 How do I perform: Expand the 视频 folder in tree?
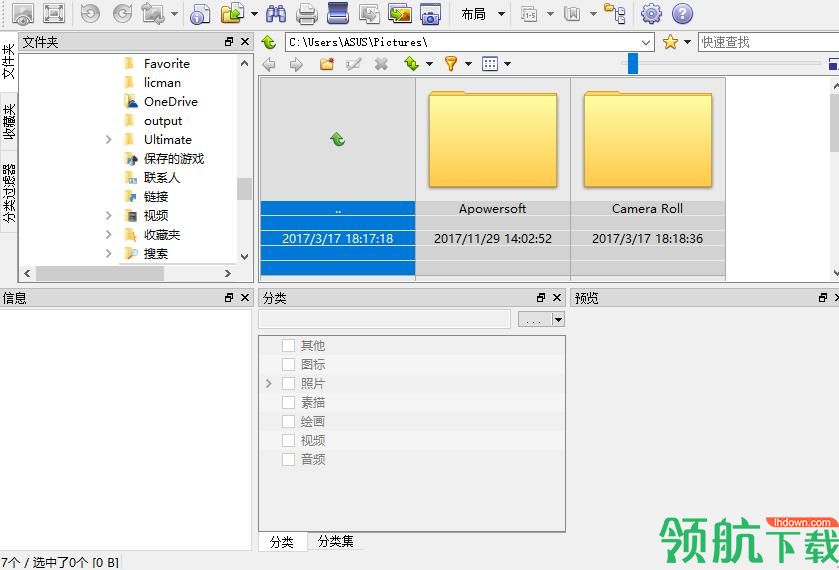[109, 216]
